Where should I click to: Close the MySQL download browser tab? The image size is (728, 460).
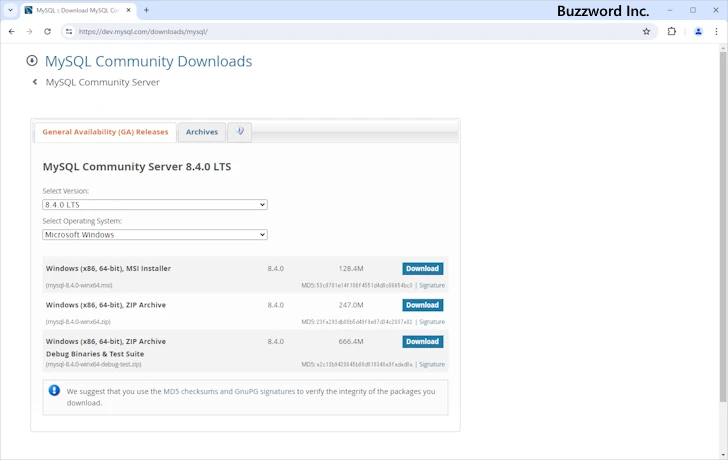click(x=126, y=10)
